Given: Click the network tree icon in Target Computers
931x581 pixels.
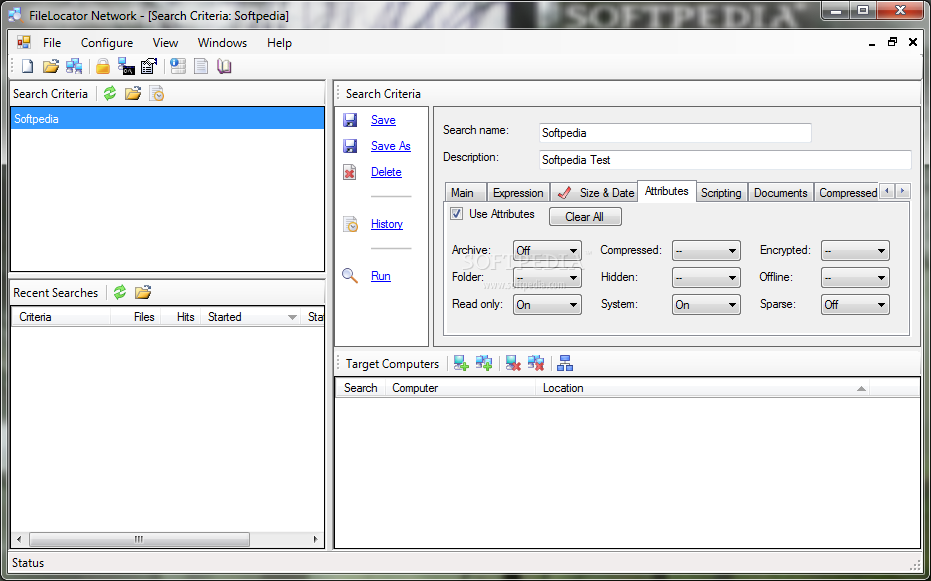Looking at the screenshot, I should click(x=565, y=363).
